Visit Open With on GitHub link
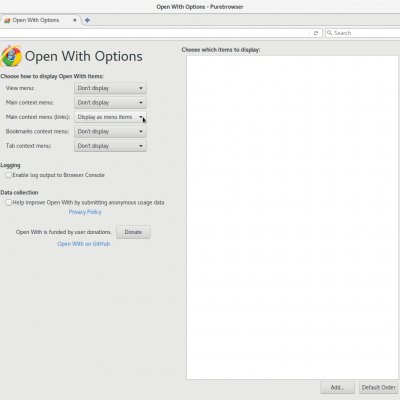The width and height of the screenshot is (400, 400). 84,244
